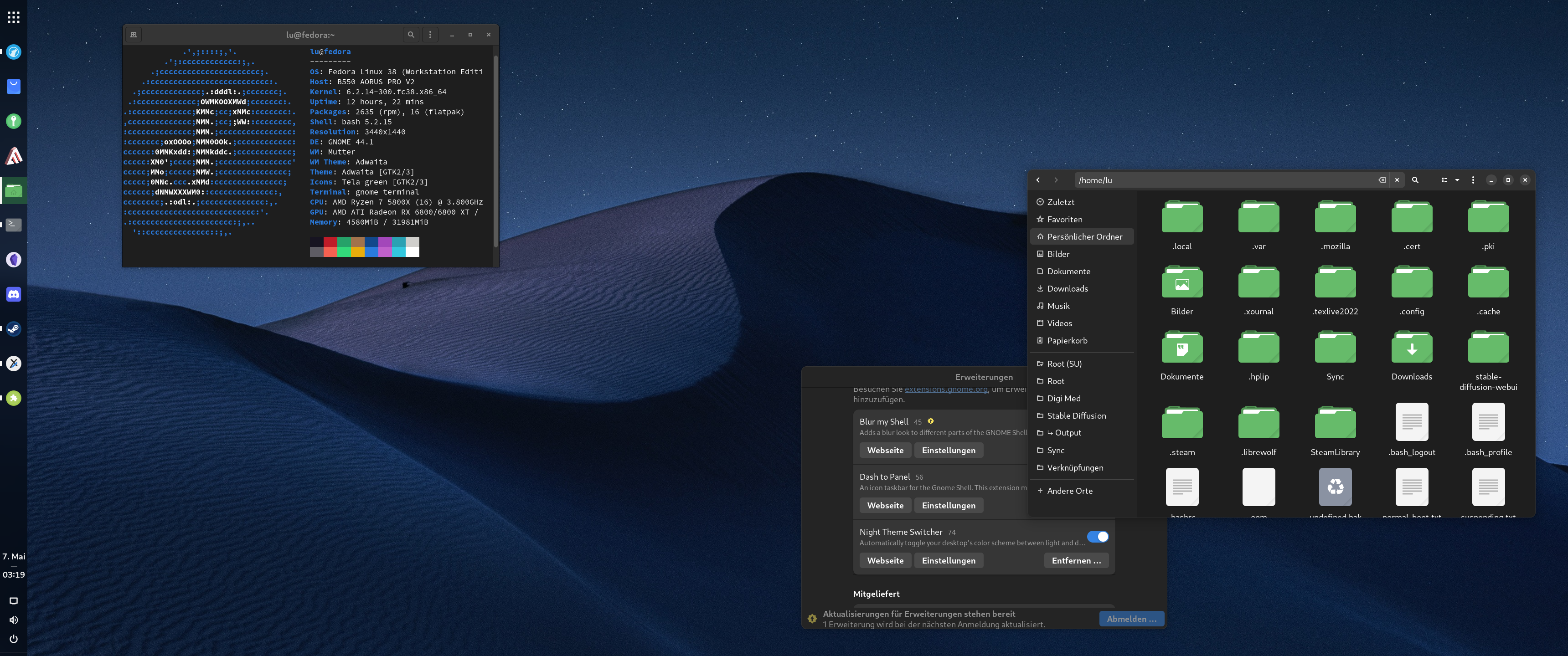The image size is (1568, 656).
Task: Click Webseite for Blur my Shell
Action: tap(885, 450)
